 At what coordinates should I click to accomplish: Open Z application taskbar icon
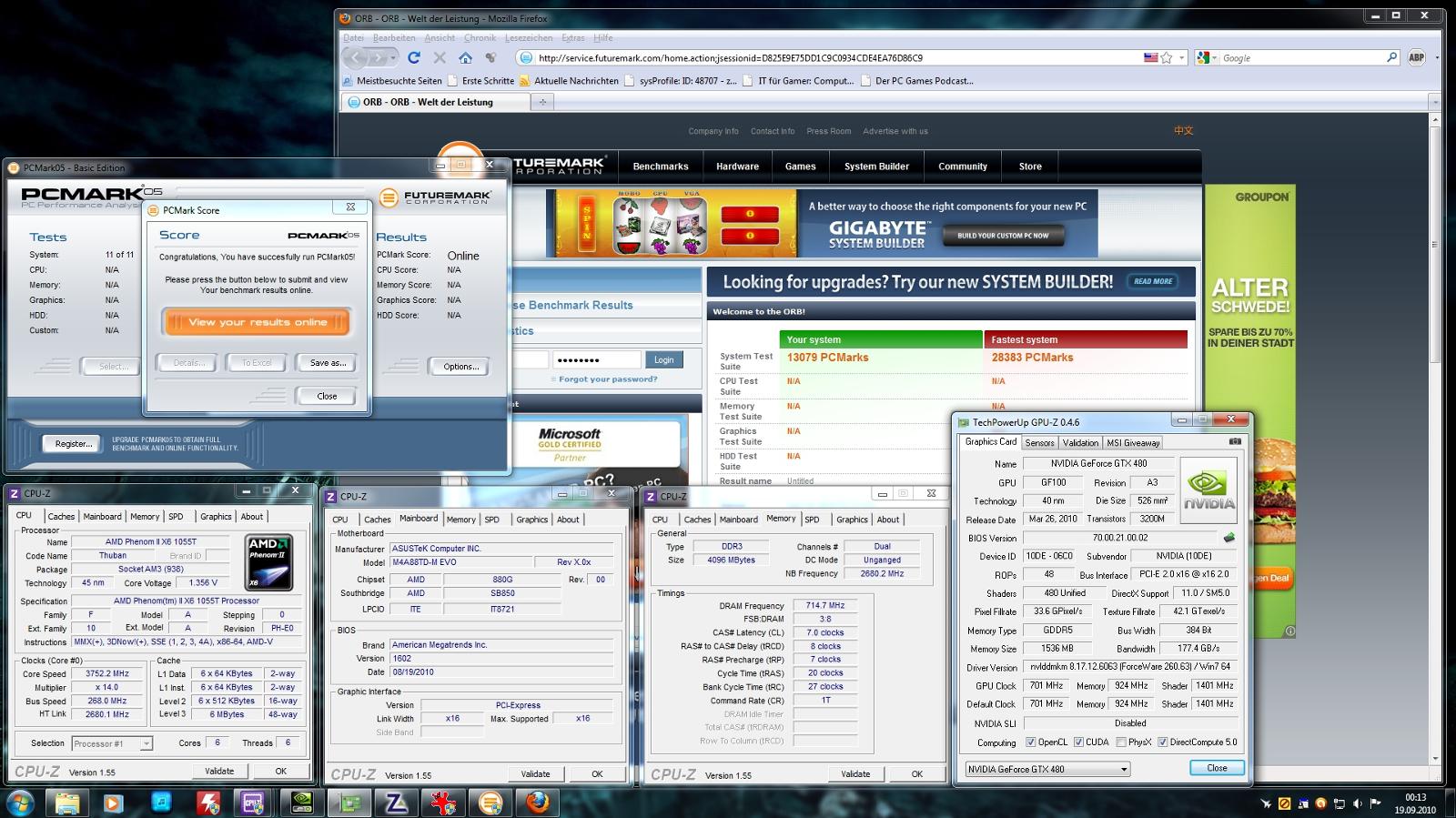coord(396,803)
